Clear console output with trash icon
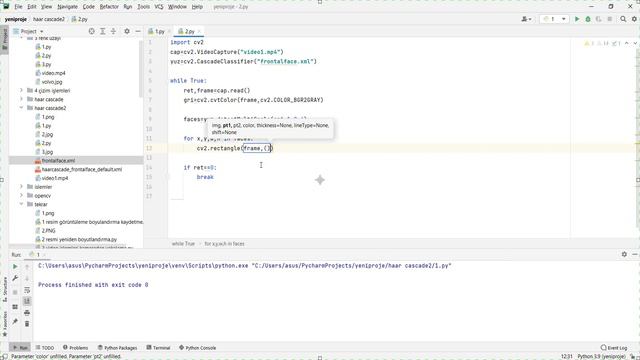The width and height of the screenshot is (640, 360). click(27, 324)
